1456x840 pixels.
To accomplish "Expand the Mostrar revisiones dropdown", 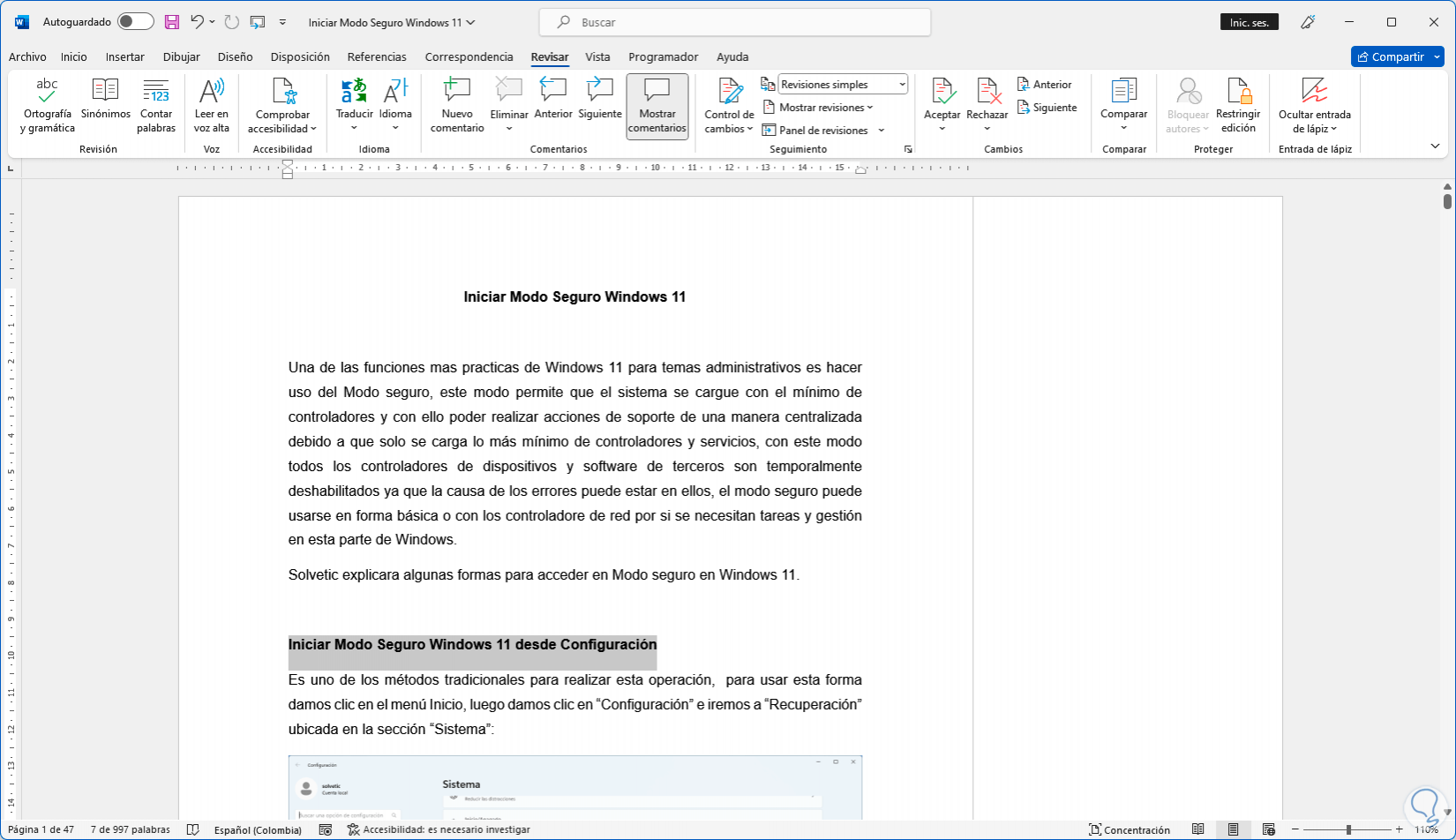I will pos(826,108).
